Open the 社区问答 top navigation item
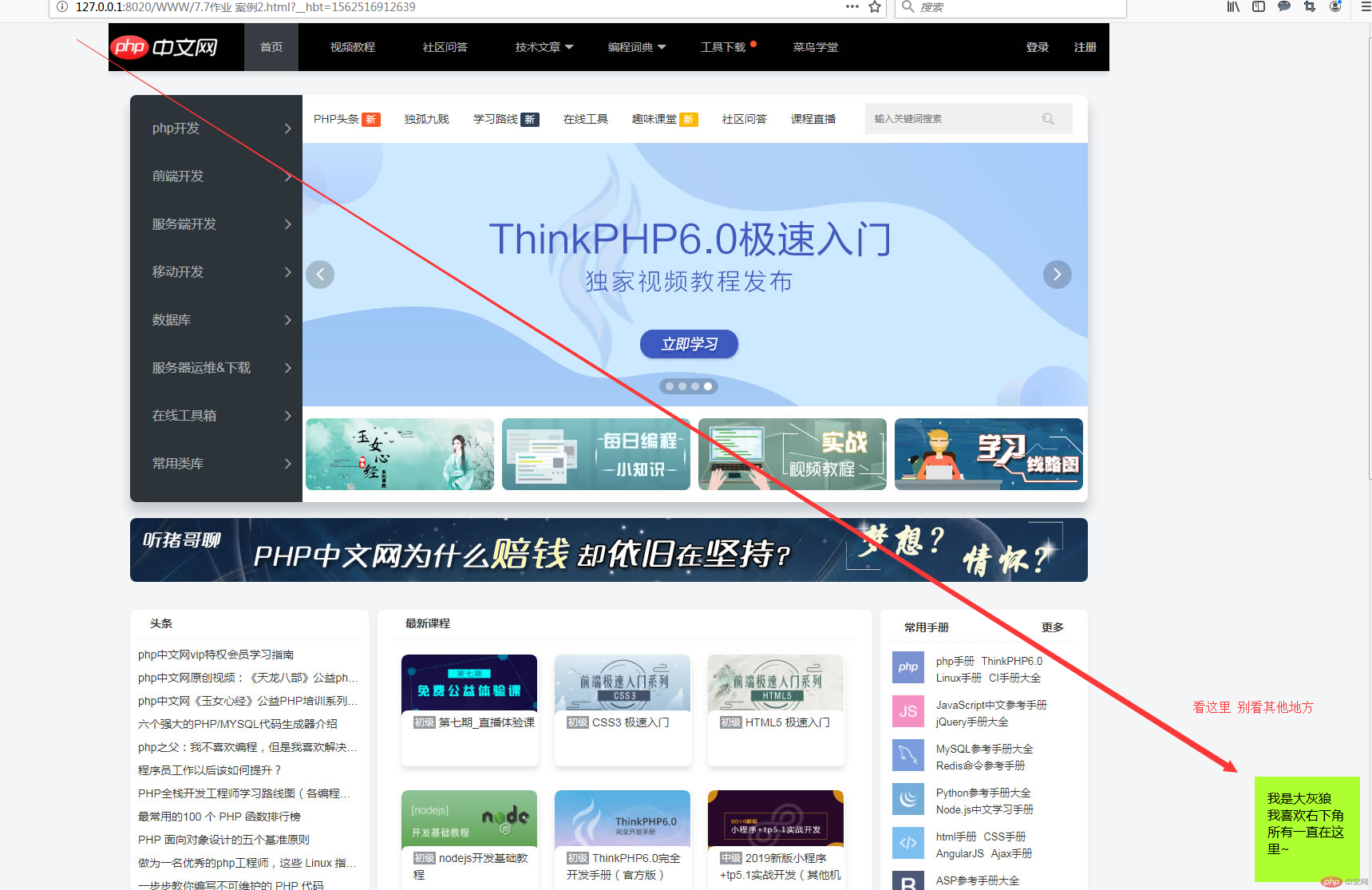The image size is (1372, 890). coord(445,47)
